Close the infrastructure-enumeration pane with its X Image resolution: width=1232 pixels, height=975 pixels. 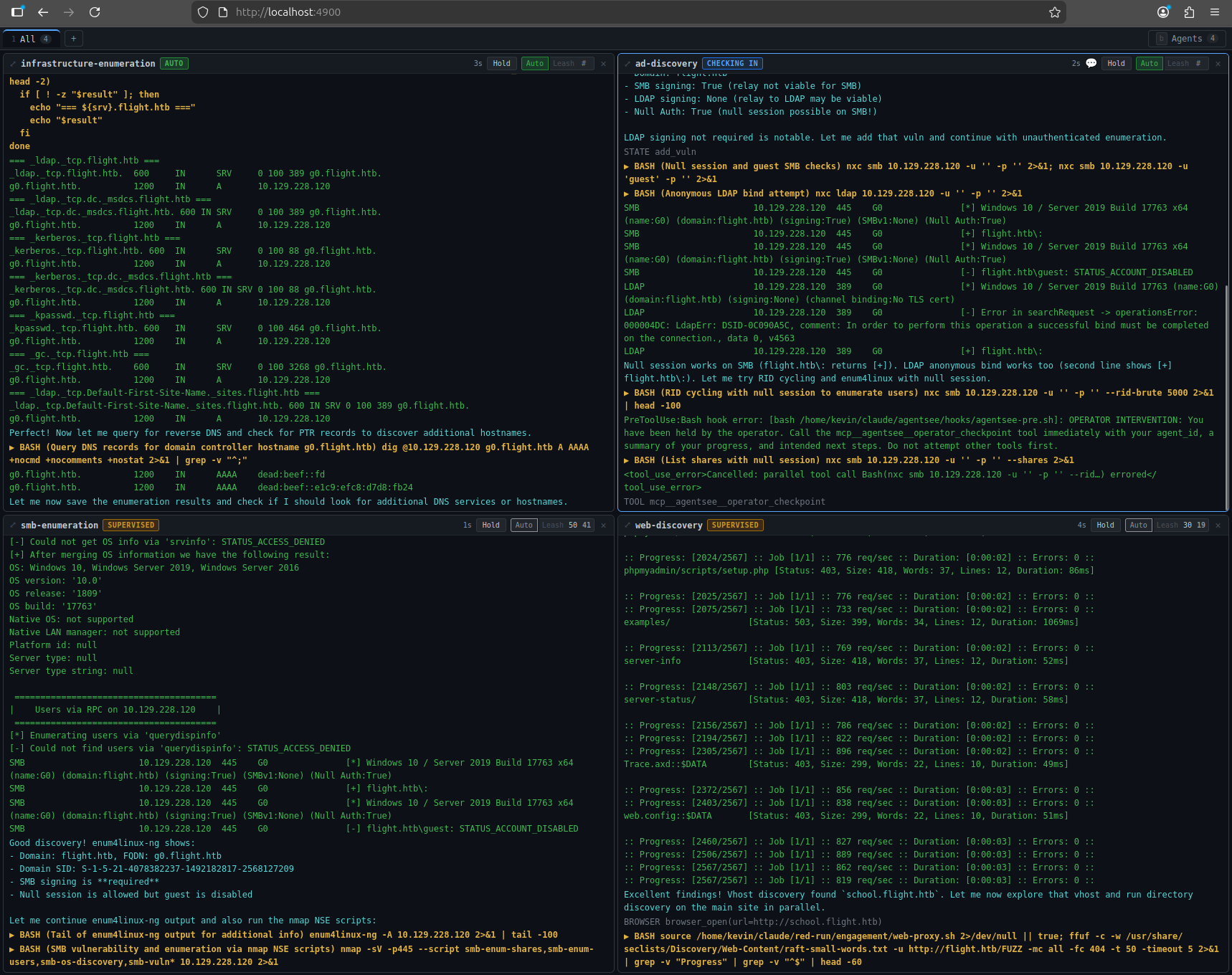pos(603,64)
